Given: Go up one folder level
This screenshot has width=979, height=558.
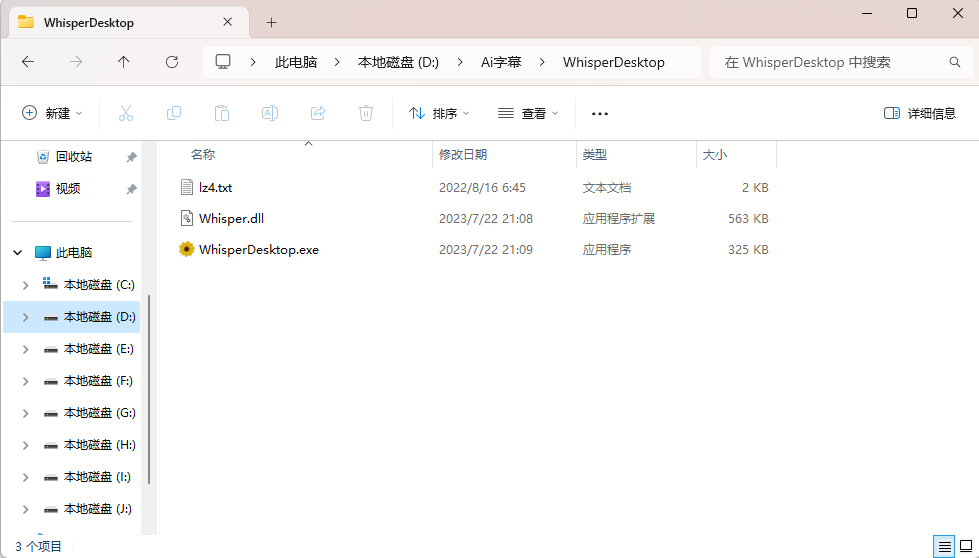Looking at the screenshot, I should [124, 62].
